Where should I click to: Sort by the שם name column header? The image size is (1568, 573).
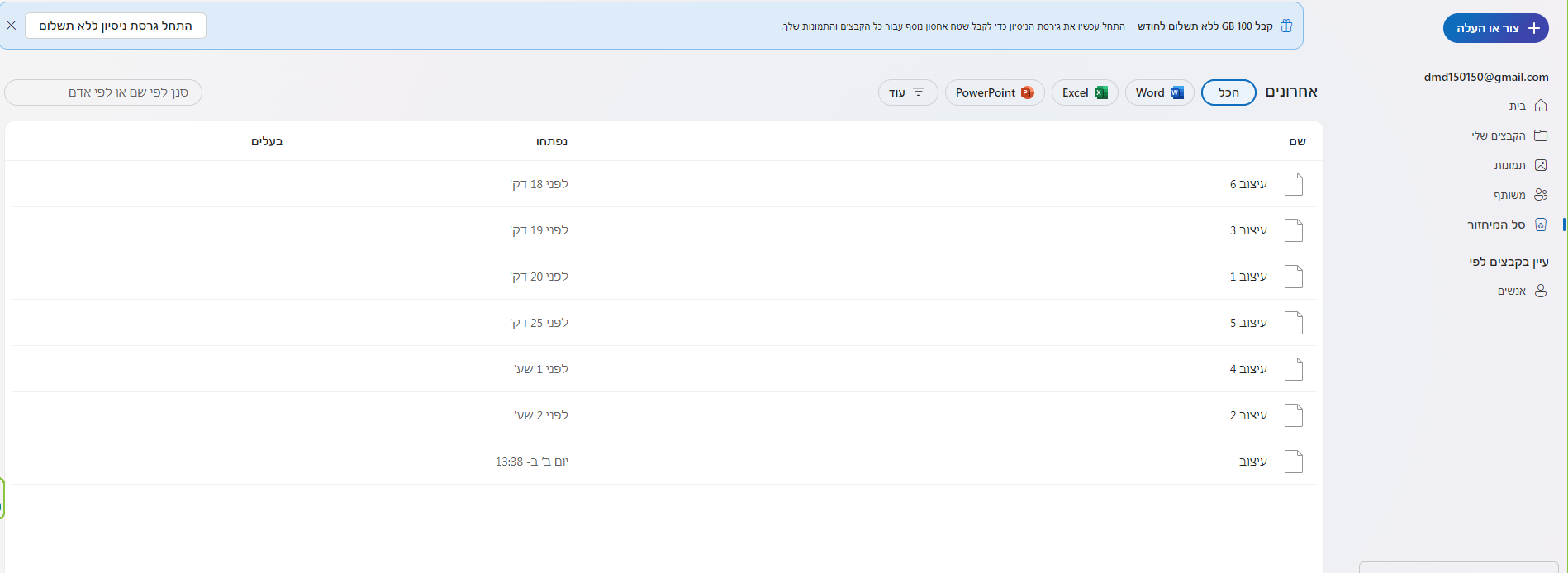1297,141
